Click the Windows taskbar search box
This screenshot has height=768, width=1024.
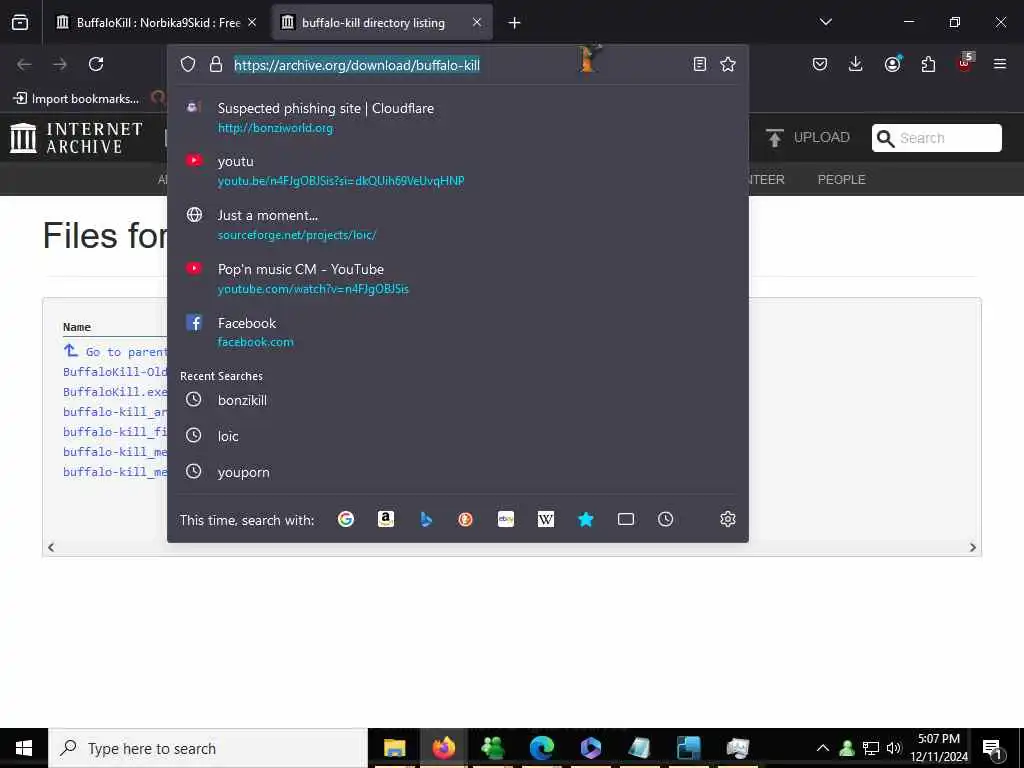pyautogui.click(x=208, y=748)
